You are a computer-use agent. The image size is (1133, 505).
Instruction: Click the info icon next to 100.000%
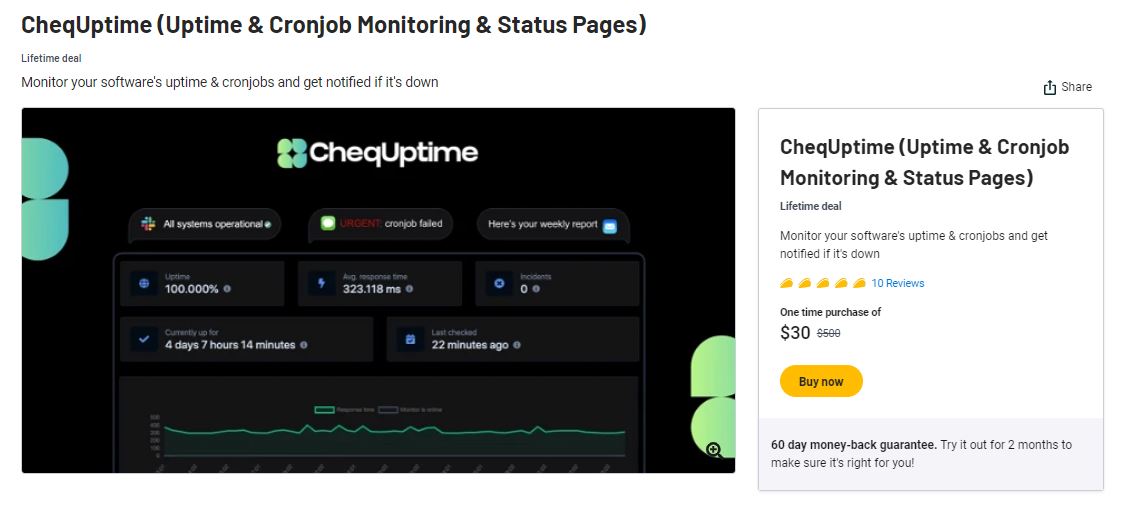(227, 289)
